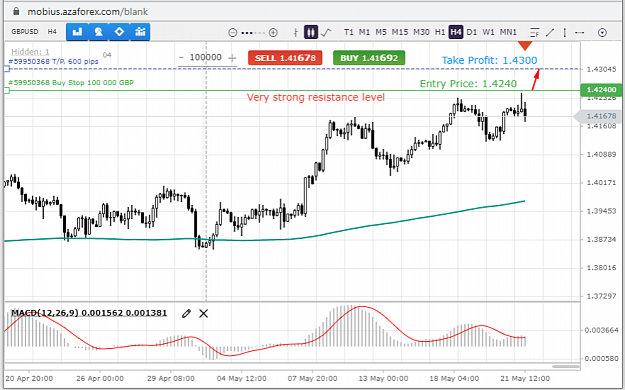The height and width of the screenshot is (390, 625).
Task: Click the green 1.42400 price tag
Action: pyautogui.click(x=601, y=90)
